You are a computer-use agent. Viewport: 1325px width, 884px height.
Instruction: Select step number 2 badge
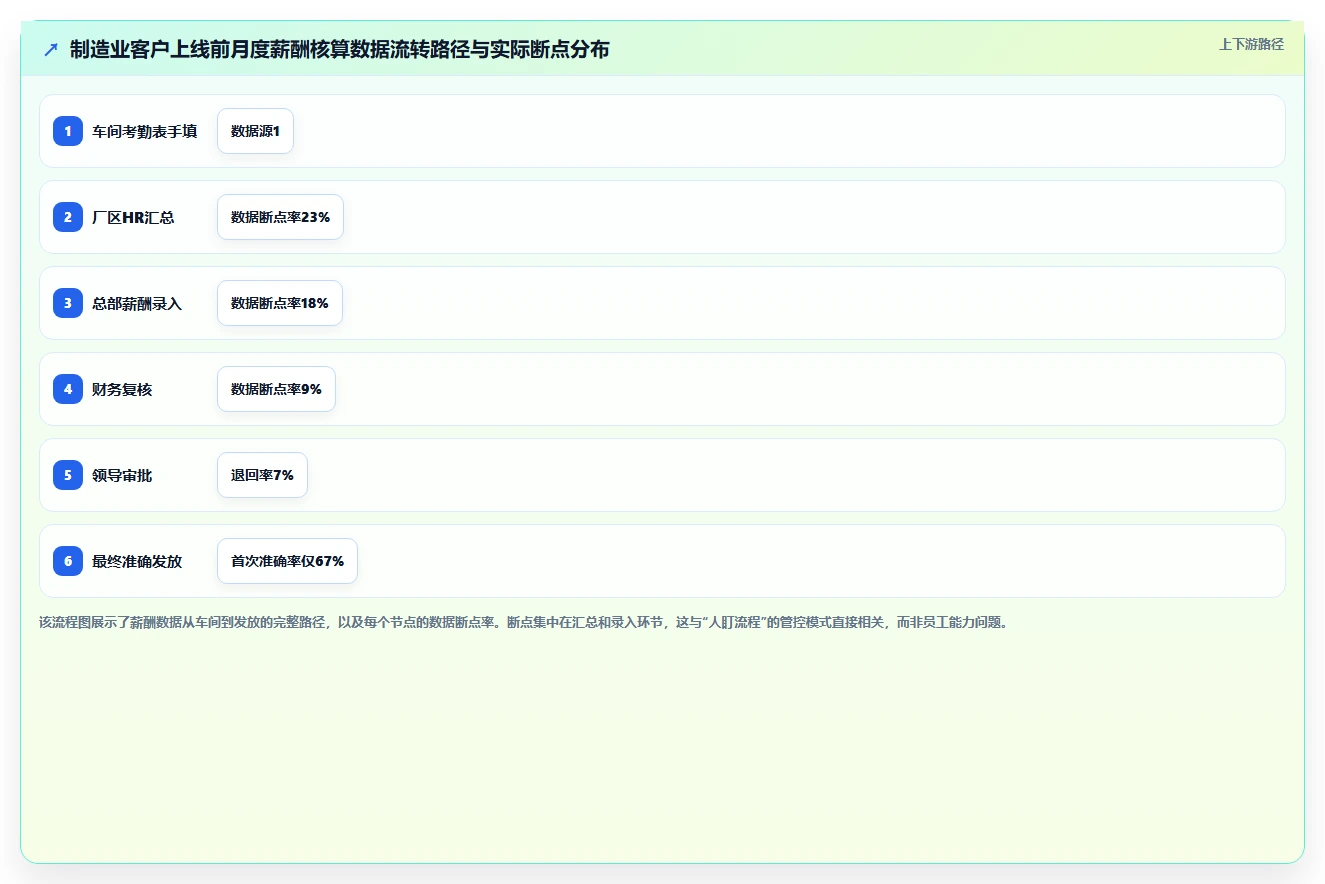click(68, 217)
